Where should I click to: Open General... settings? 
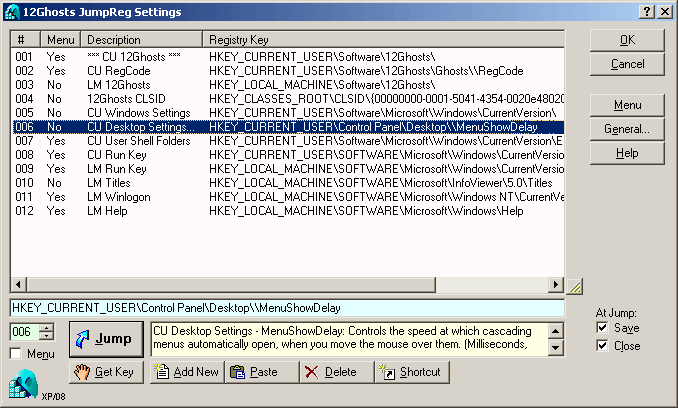(627, 129)
